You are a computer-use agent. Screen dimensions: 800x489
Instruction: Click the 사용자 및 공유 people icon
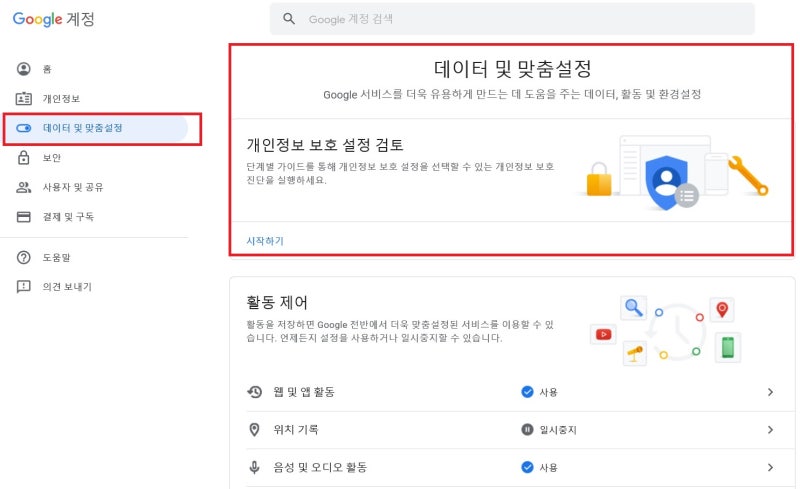coord(23,187)
